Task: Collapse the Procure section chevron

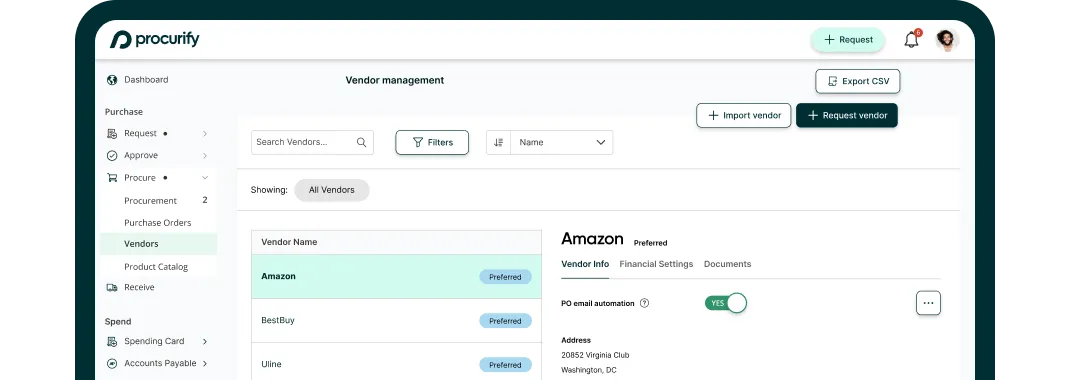Action: point(205,178)
